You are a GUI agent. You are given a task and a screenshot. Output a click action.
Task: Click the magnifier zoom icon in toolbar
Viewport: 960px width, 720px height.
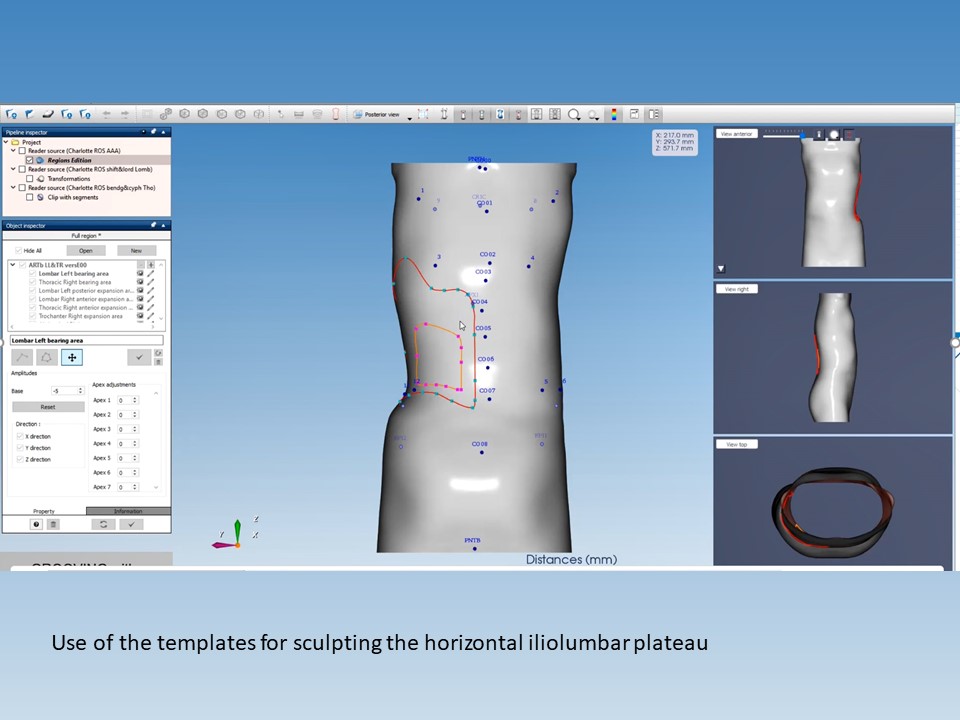(x=574, y=114)
